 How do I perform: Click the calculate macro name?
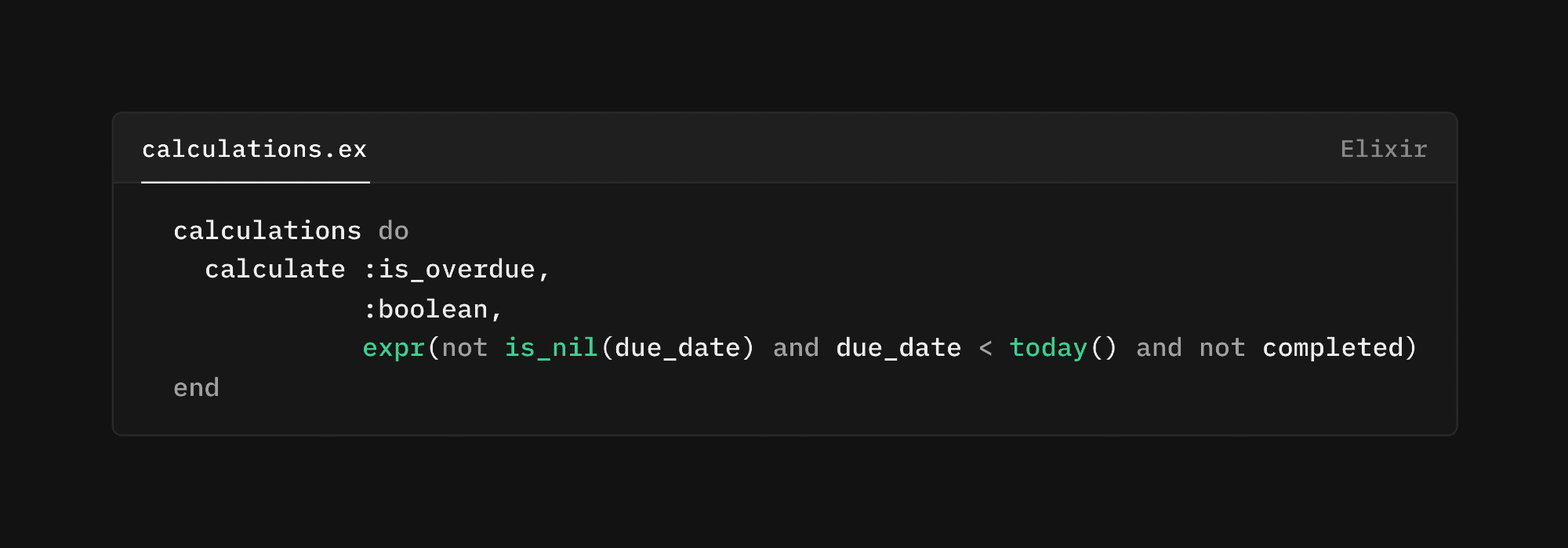[x=274, y=270]
